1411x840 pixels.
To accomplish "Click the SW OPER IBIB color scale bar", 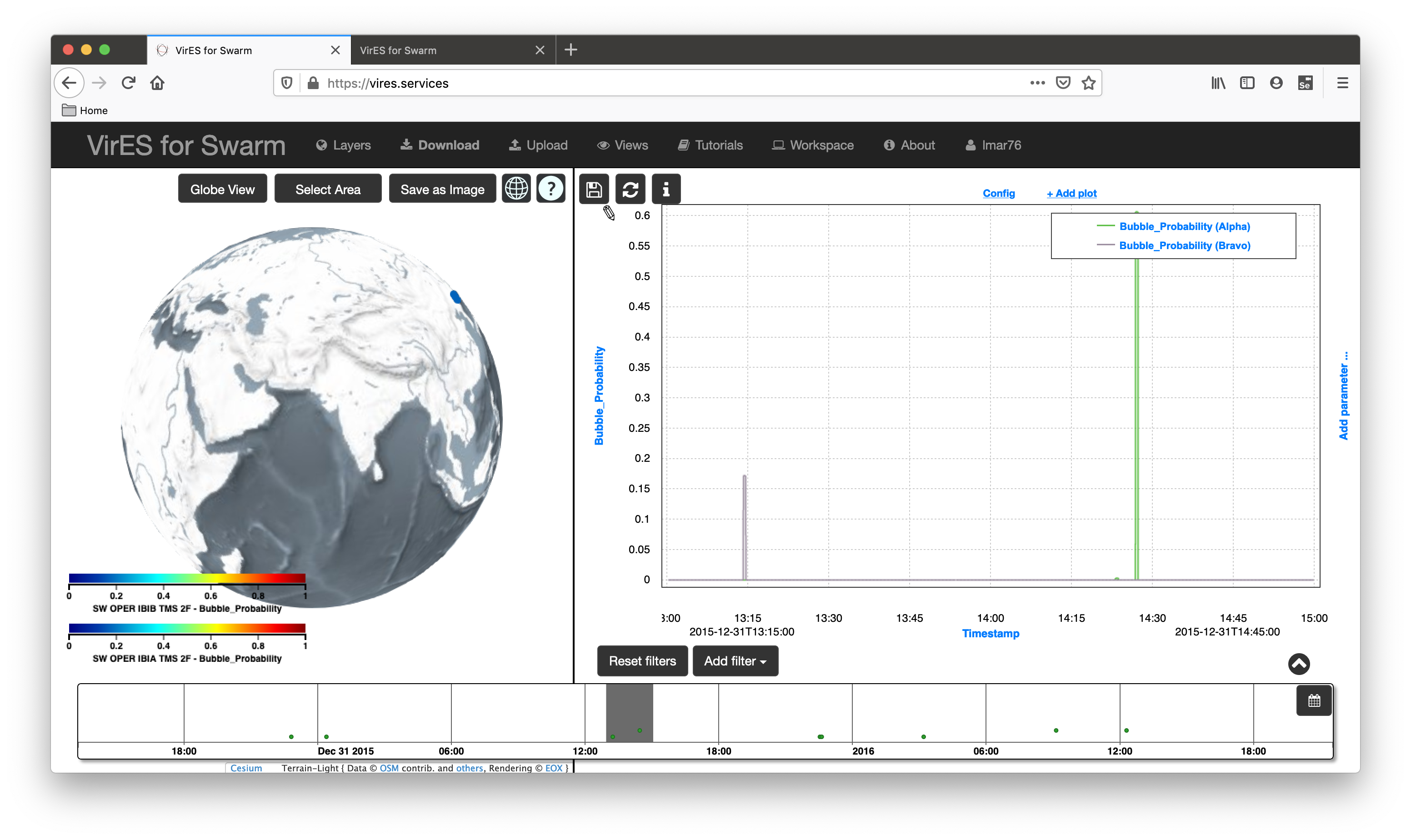I will [187, 579].
